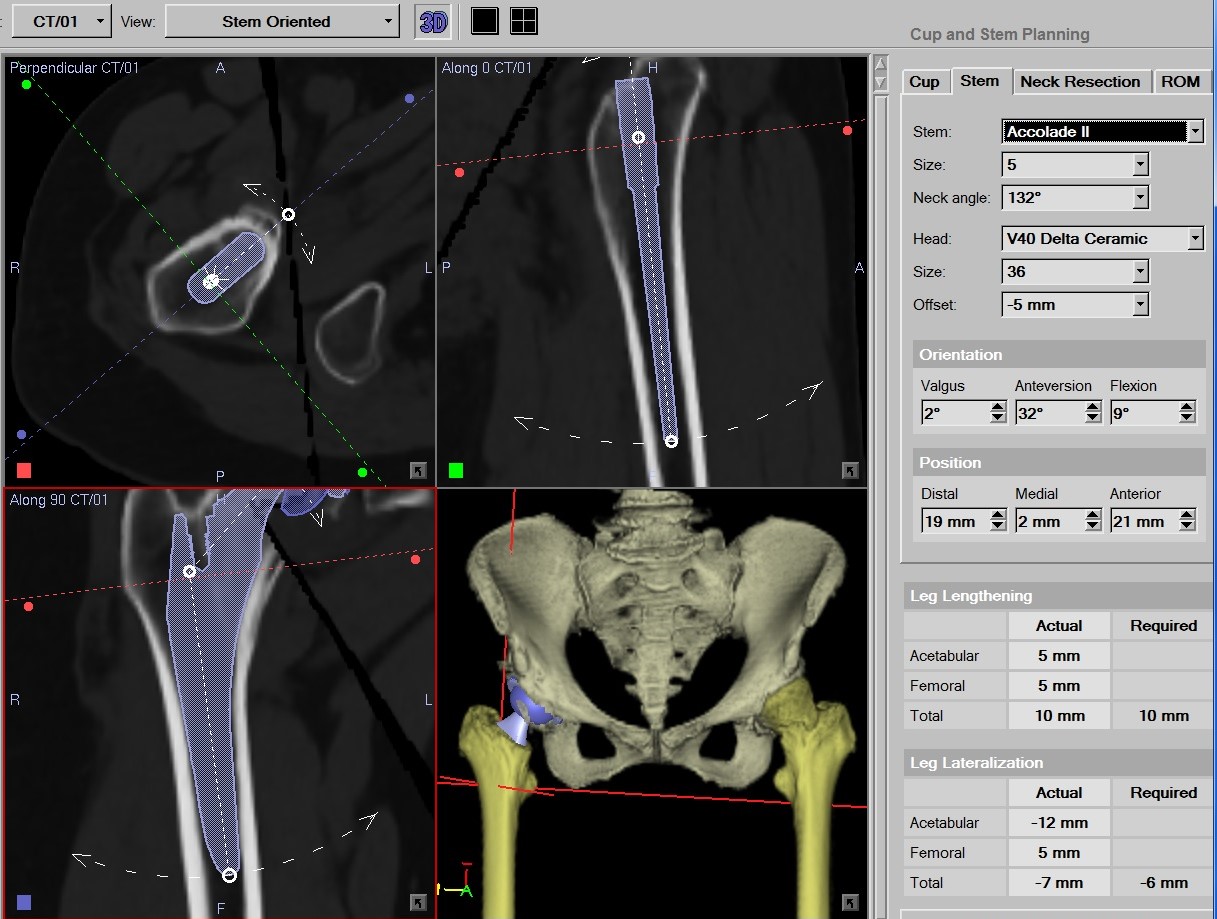This screenshot has height=919, width=1217.
Task: Switch to four-pane grid layout icon
Action: [523, 21]
